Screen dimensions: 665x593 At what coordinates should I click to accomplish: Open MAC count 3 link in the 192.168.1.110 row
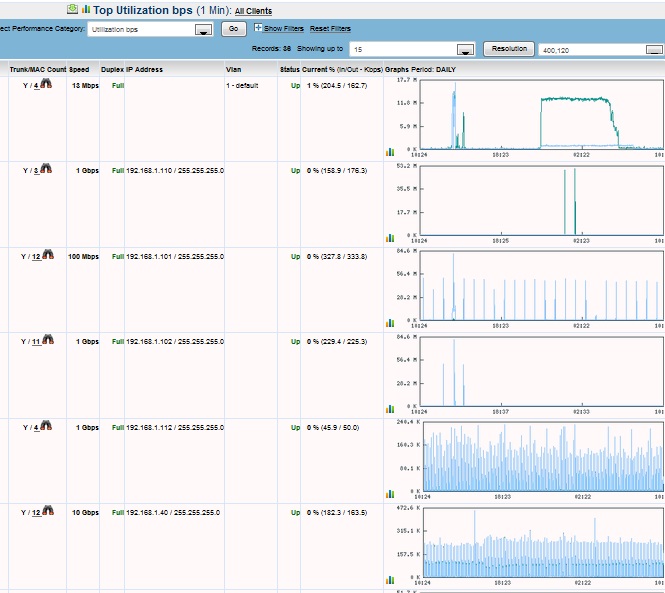pos(36,171)
